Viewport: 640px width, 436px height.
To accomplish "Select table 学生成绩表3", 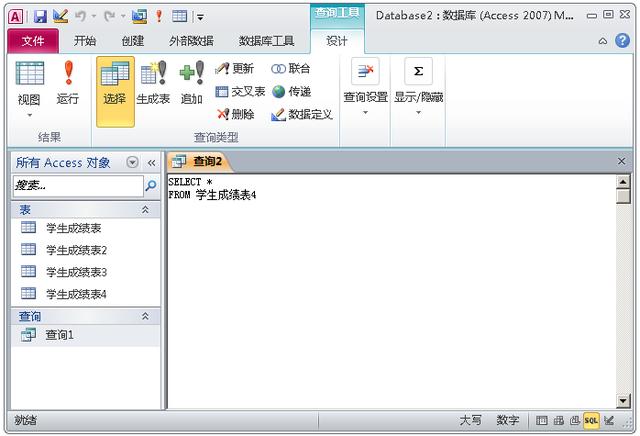I will coord(86,272).
